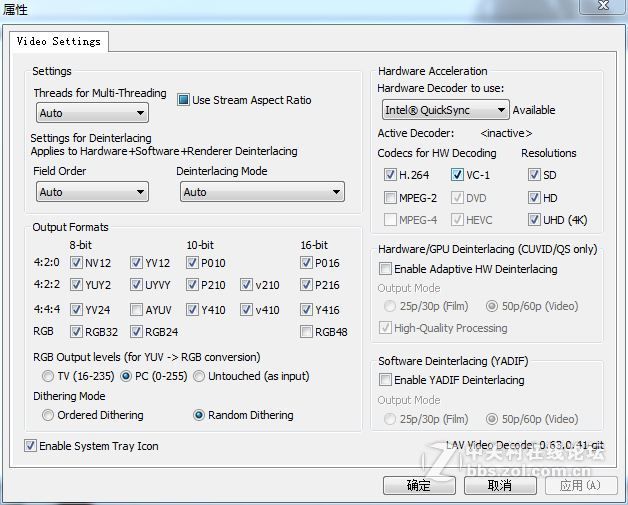This screenshot has width=628, height=505.
Task: Toggle YUY2 output format
Action: click(76, 285)
